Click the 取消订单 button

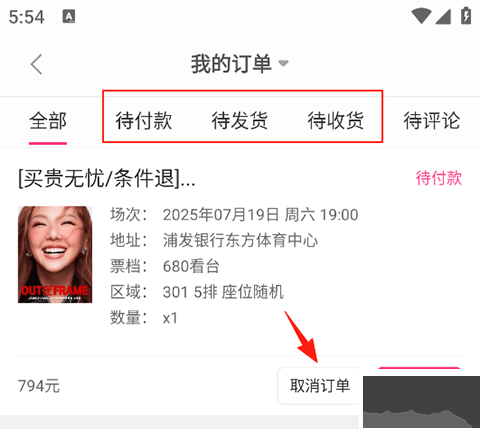coord(319,386)
